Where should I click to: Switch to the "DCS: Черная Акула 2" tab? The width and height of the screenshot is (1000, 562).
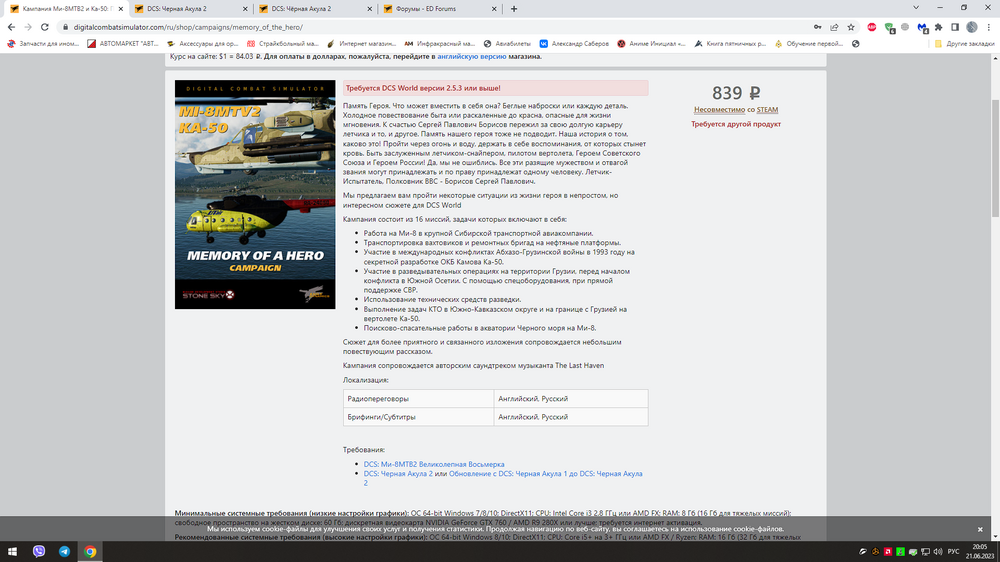click(x=189, y=9)
